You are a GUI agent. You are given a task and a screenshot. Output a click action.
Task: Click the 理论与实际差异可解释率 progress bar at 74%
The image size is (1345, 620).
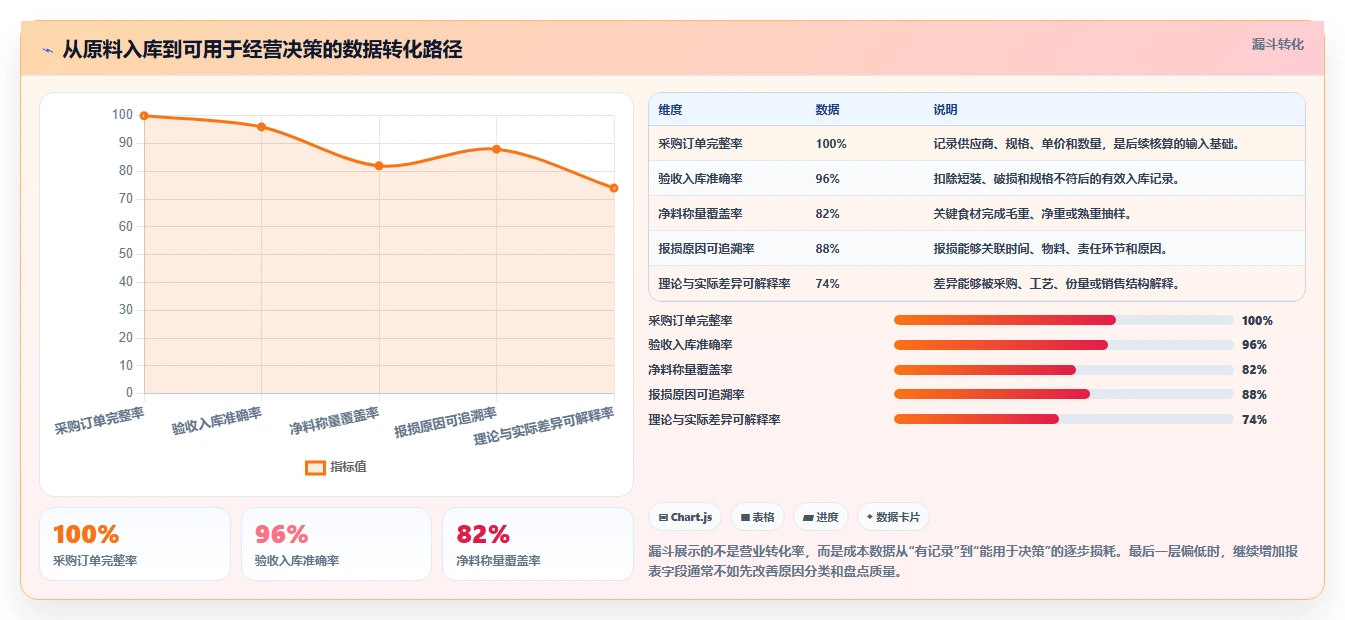click(1063, 419)
